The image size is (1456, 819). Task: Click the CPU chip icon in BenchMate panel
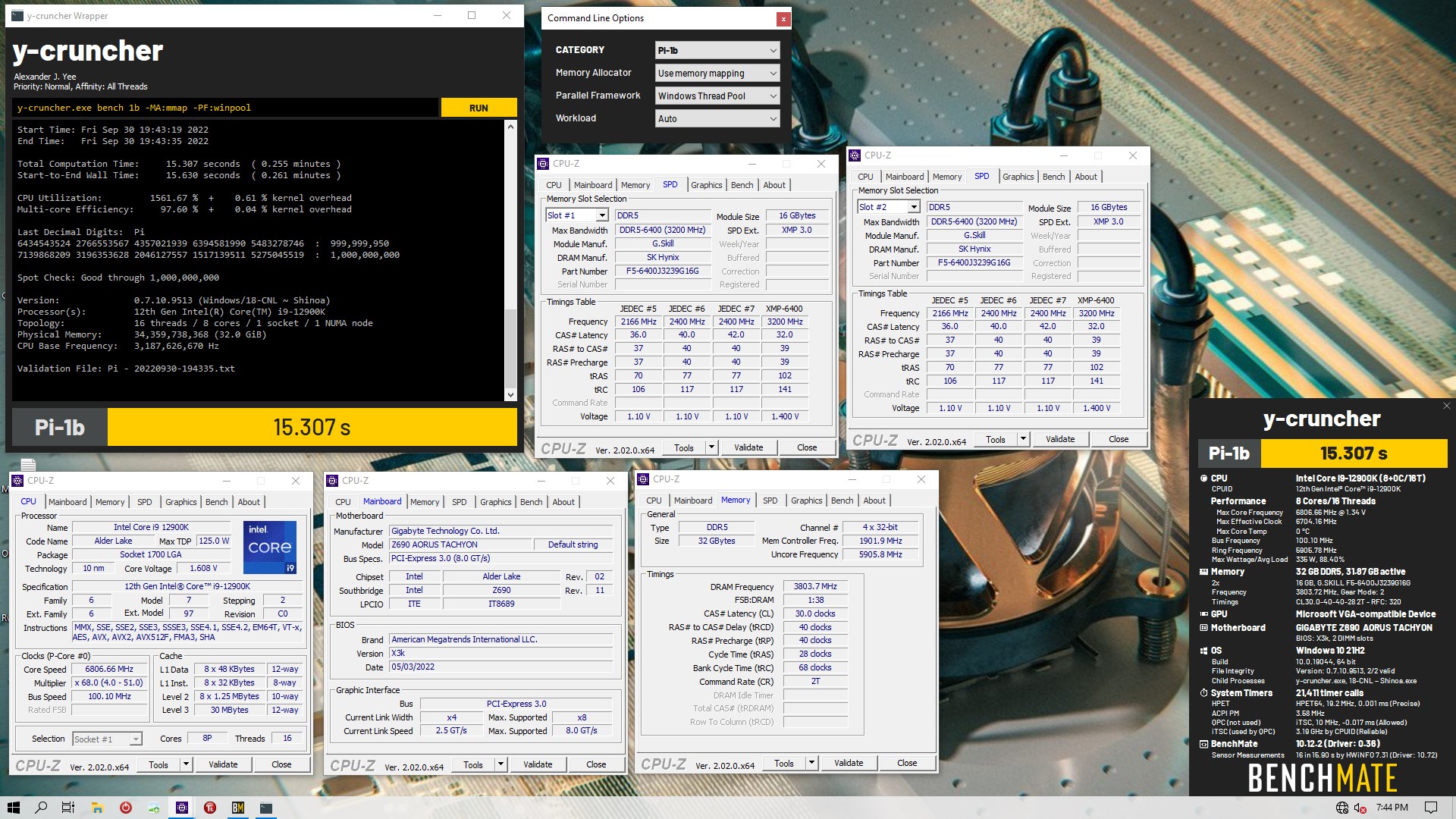click(x=1203, y=479)
